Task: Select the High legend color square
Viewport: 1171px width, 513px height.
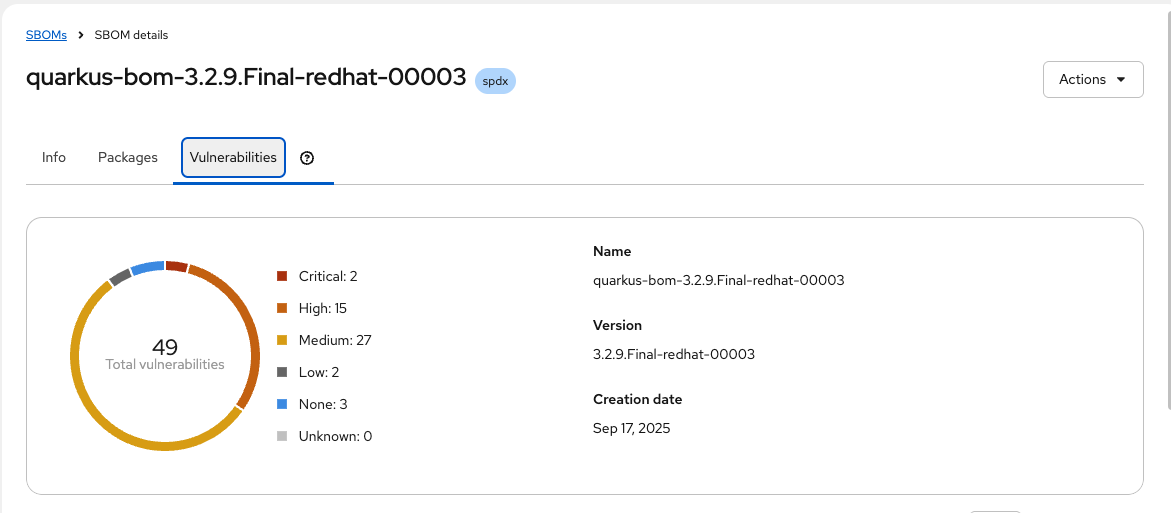Action: tap(282, 308)
